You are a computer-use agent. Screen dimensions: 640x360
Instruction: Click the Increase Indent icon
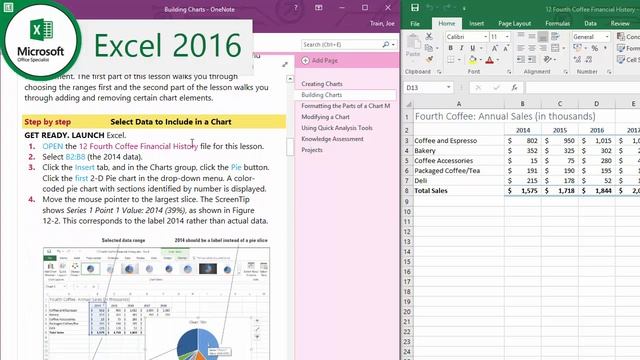coord(532,60)
